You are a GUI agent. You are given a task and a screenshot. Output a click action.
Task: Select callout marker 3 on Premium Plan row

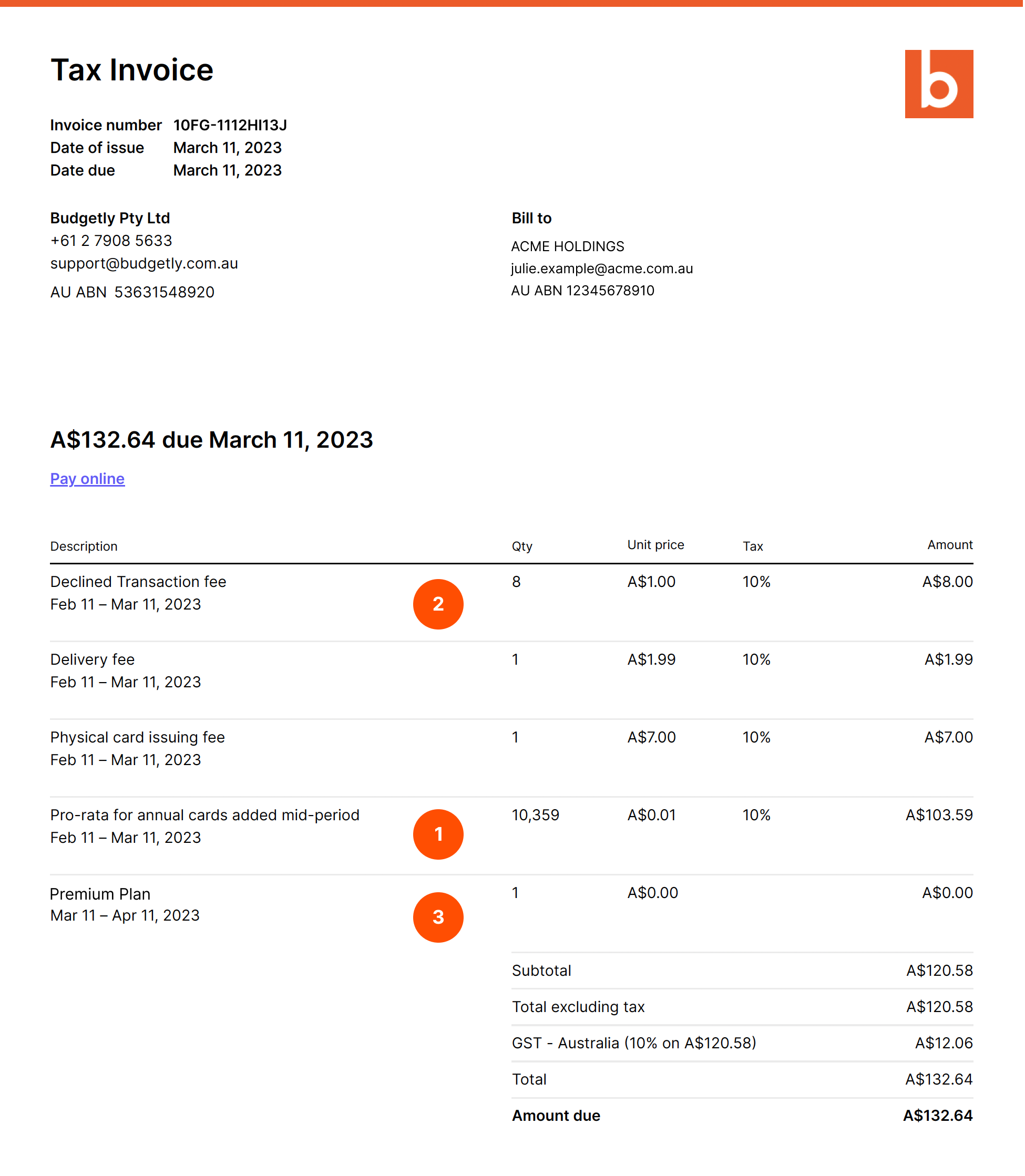(x=438, y=917)
